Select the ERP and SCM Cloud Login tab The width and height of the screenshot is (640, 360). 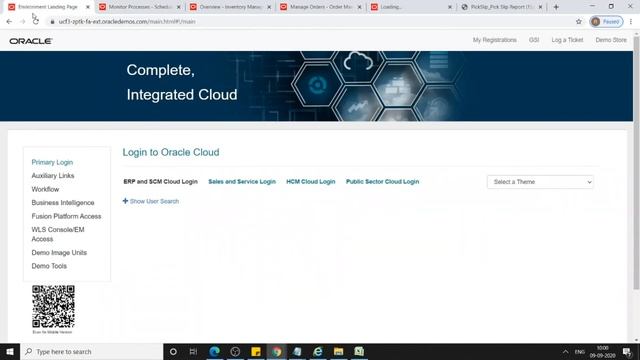tap(160, 182)
